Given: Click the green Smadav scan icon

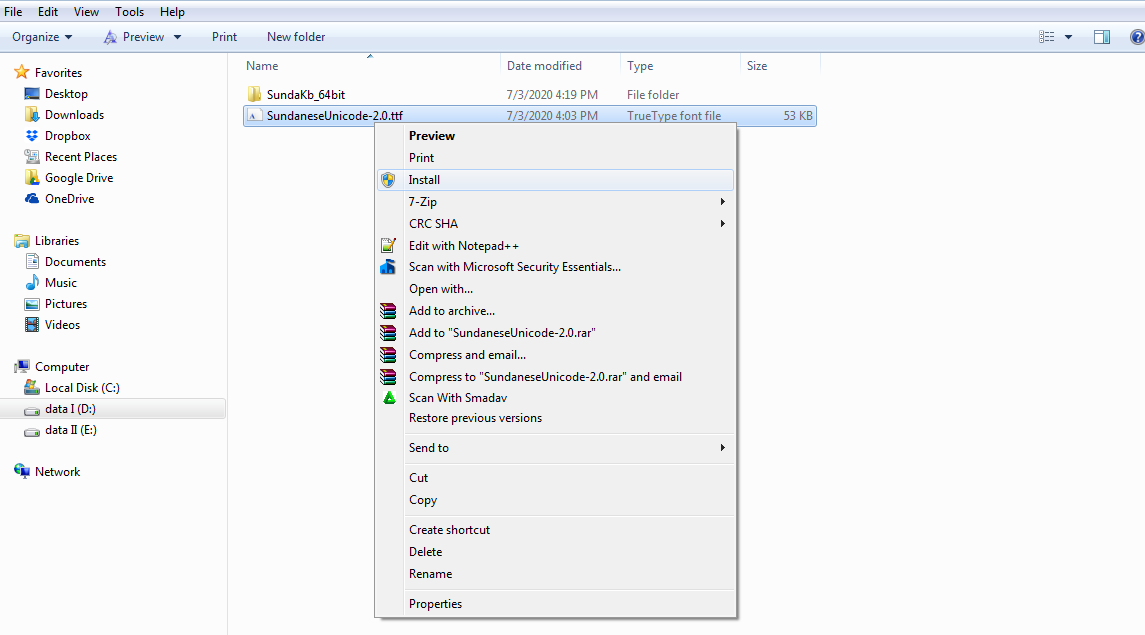Looking at the screenshot, I should tap(389, 398).
